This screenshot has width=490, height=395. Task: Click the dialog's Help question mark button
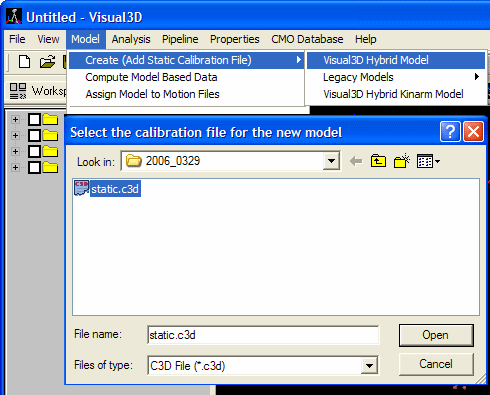[450, 132]
